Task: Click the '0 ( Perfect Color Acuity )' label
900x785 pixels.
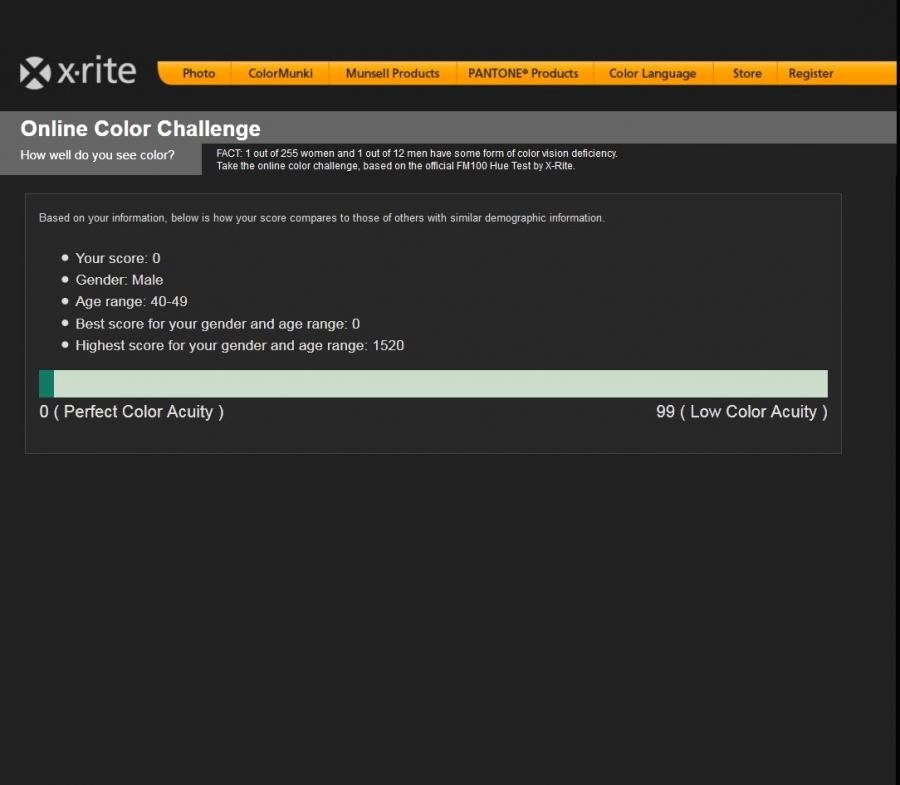Action: (x=131, y=412)
